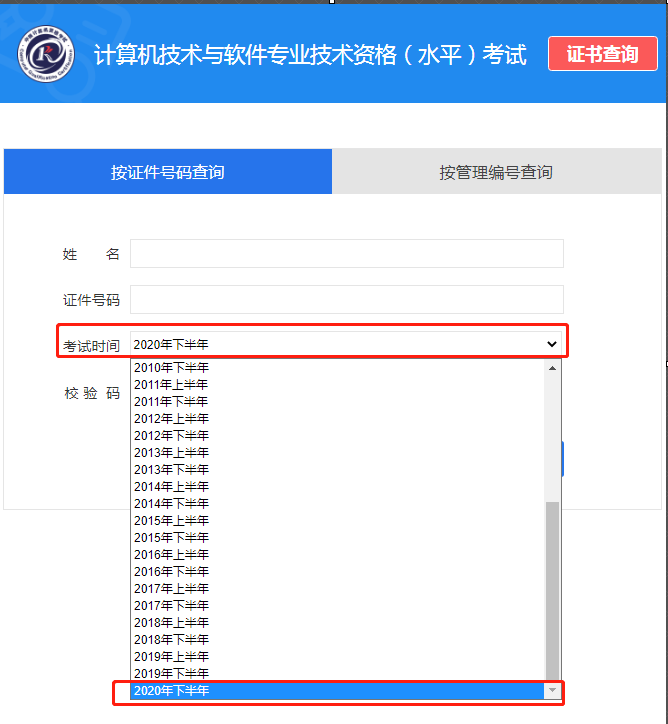Choose 2018年下半年 from the list

click(x=172, y=639)
